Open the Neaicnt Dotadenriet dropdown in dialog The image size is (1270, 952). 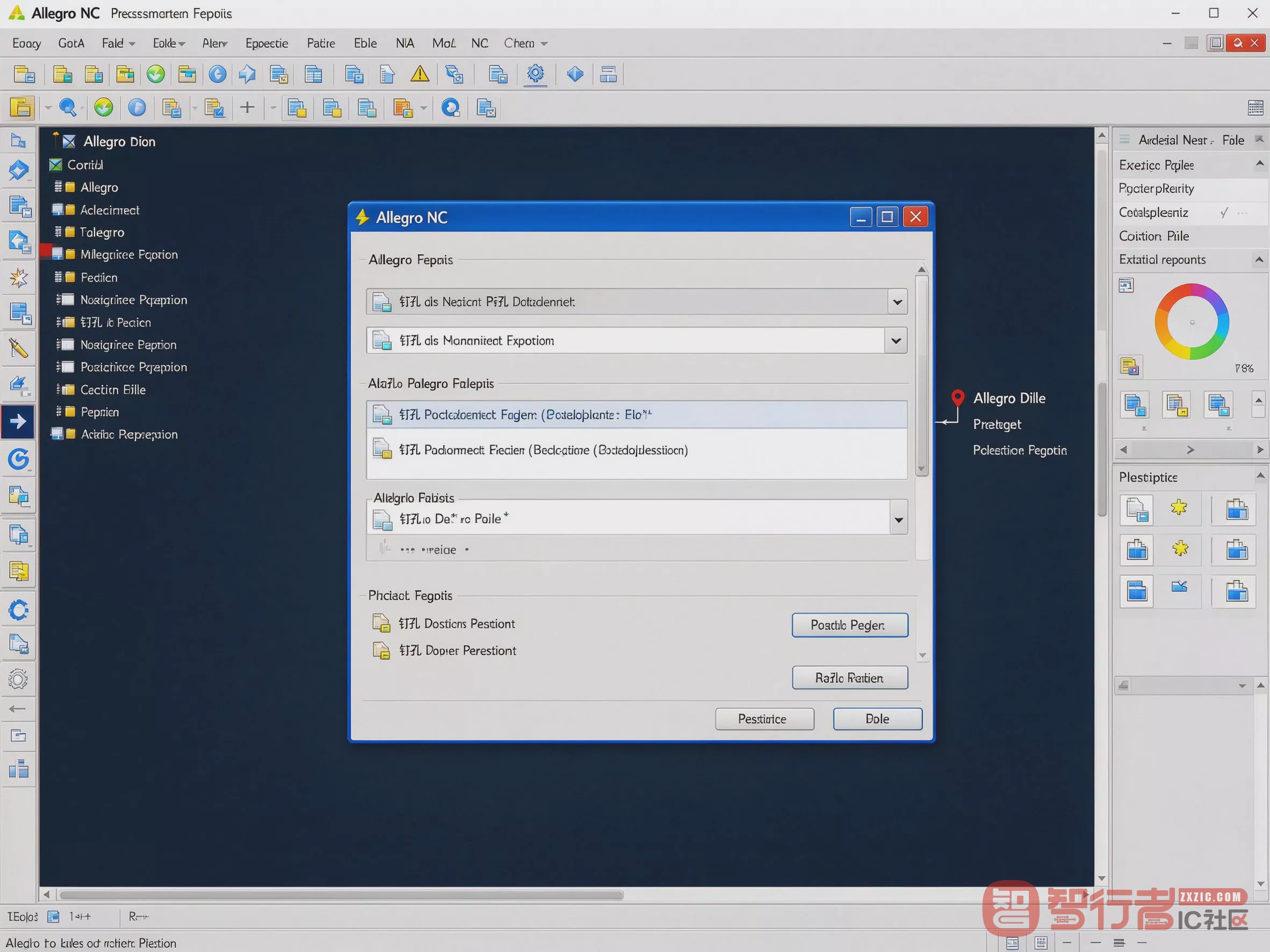(897, 302)
